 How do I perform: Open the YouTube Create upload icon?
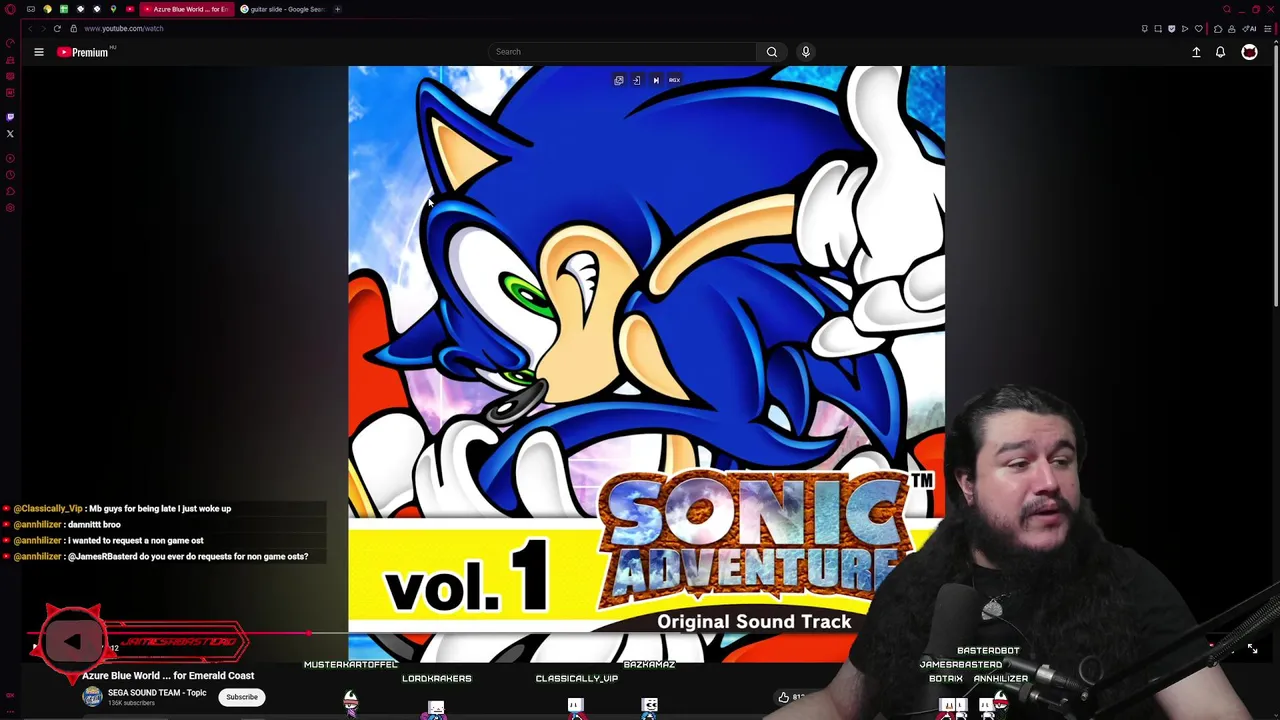pyautogui.click(x=1196, y=52)
